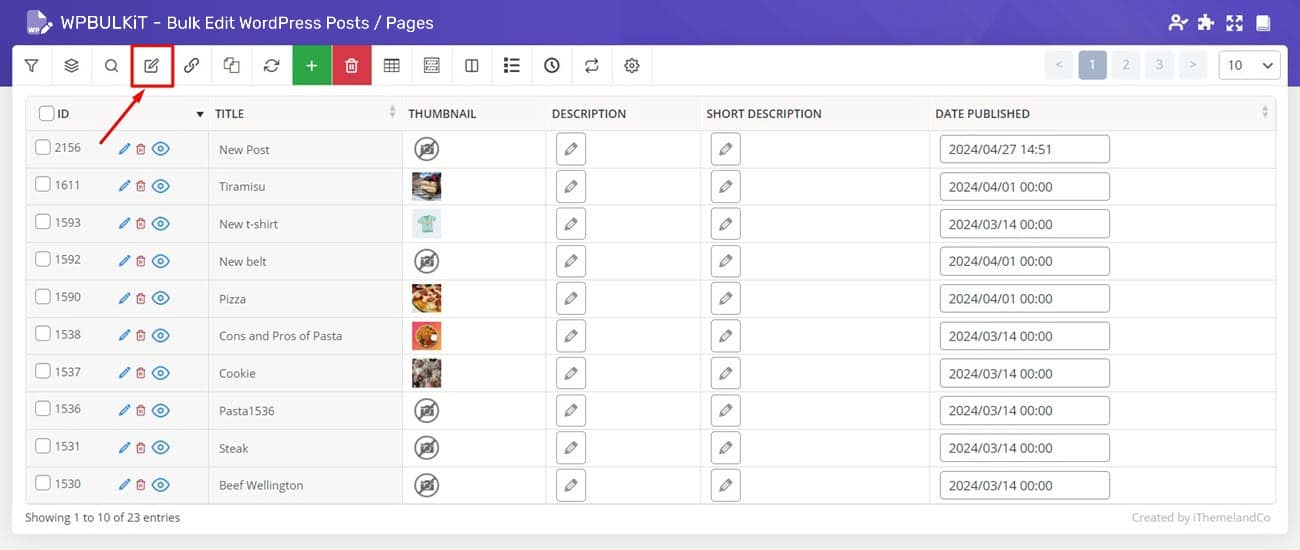Add new post with green plus button
Viewport: 1300px width, 550px height.
coord(312,66)
